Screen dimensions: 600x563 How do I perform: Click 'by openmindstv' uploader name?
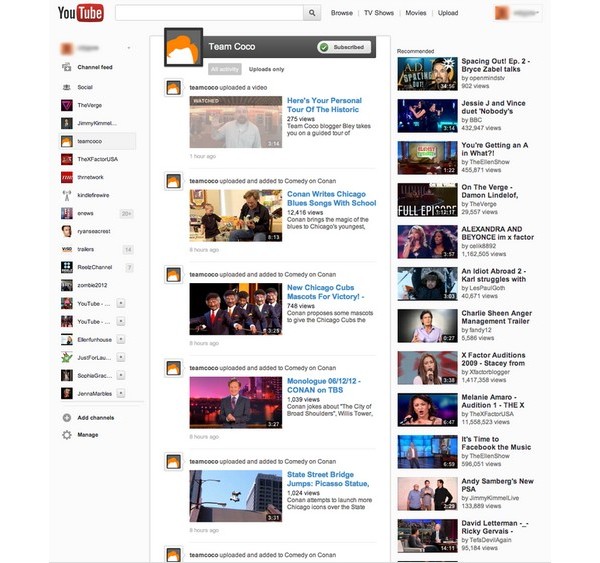483,78
